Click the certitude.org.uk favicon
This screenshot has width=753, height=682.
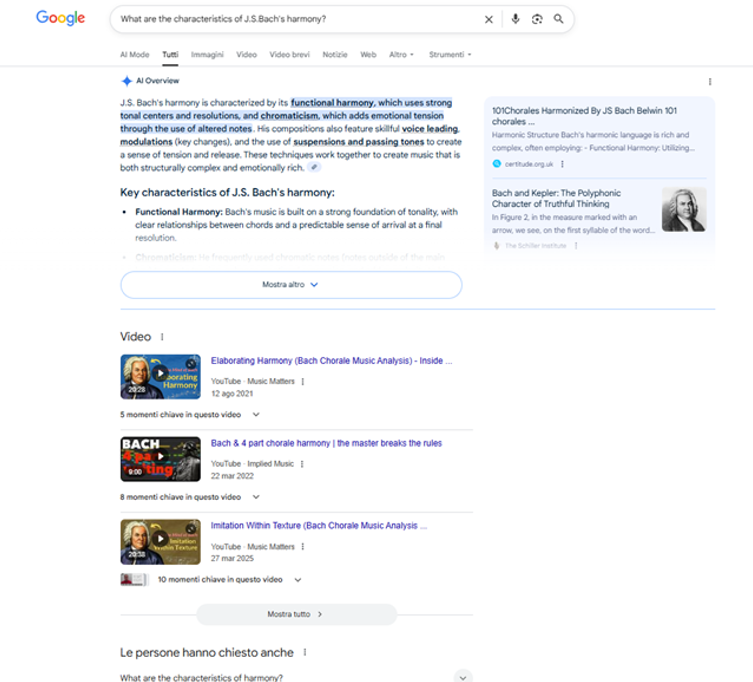tap(497, 164)
